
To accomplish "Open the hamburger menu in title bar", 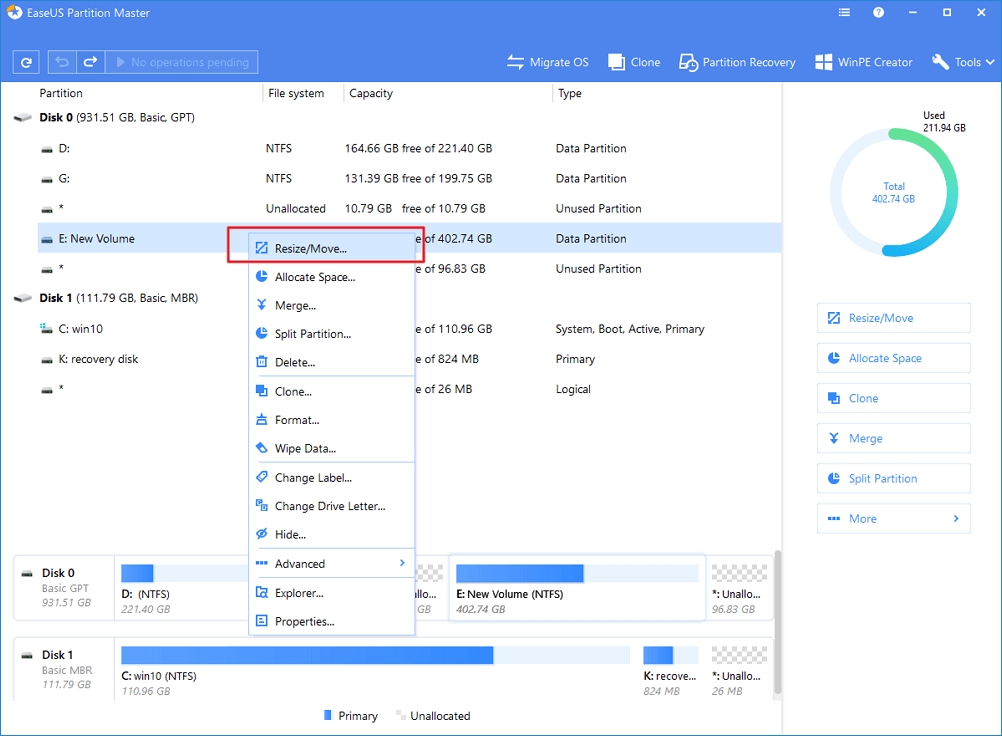I will [x=844, y=12].
